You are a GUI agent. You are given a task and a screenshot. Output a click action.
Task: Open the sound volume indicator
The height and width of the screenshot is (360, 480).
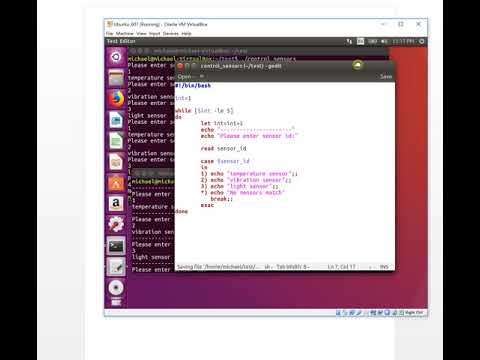(384, 41)
